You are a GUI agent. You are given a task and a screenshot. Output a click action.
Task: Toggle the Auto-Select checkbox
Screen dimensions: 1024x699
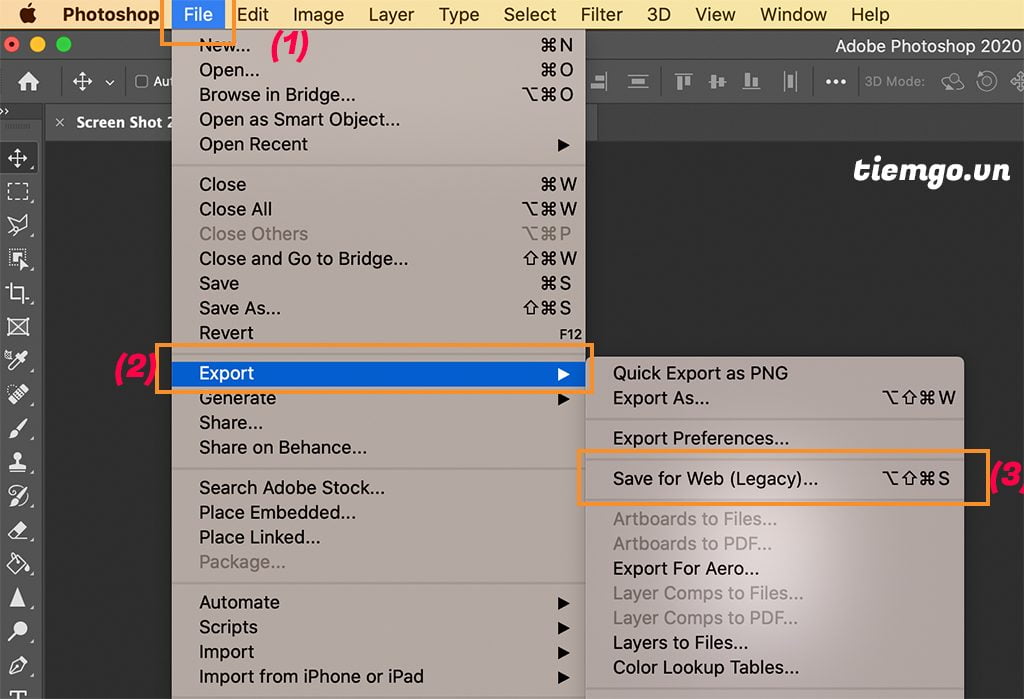pyautogui.click(x=141, y=82)
